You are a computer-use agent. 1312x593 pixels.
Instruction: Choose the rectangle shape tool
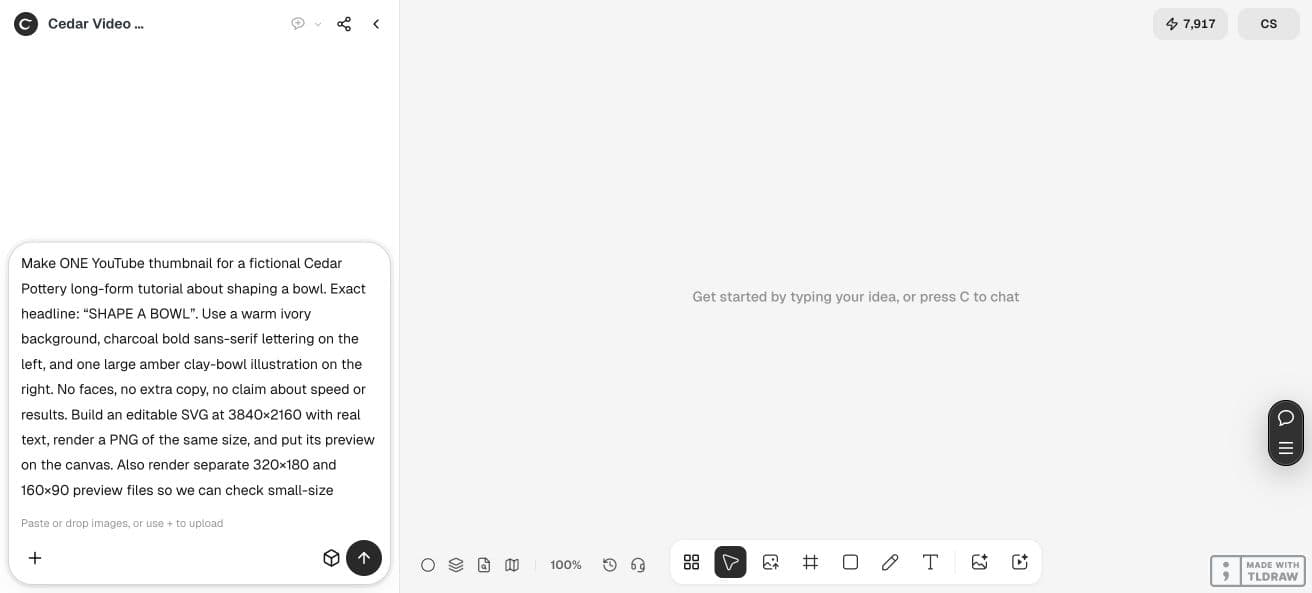(850, 562)
